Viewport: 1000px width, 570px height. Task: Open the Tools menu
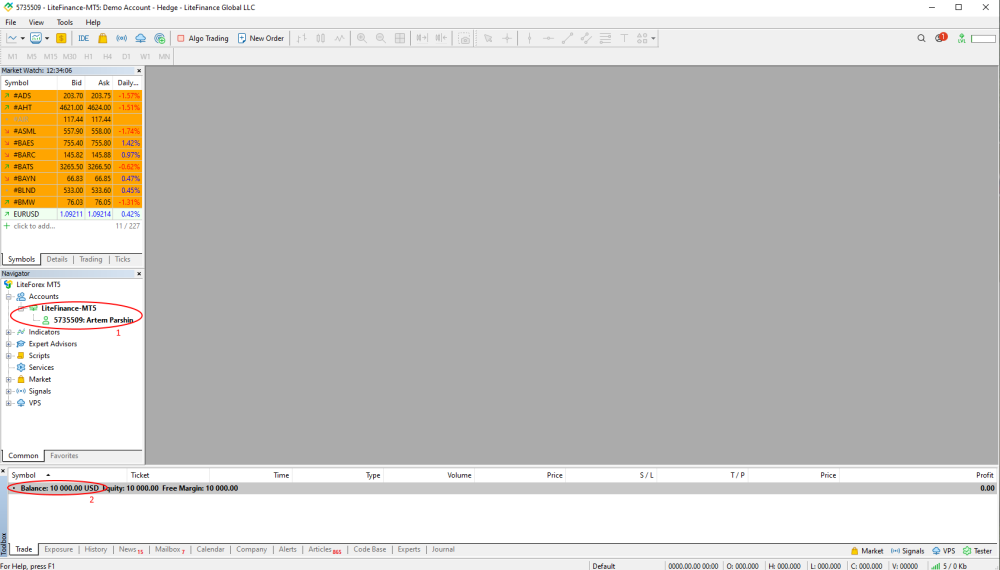click(x=64, y=22)
